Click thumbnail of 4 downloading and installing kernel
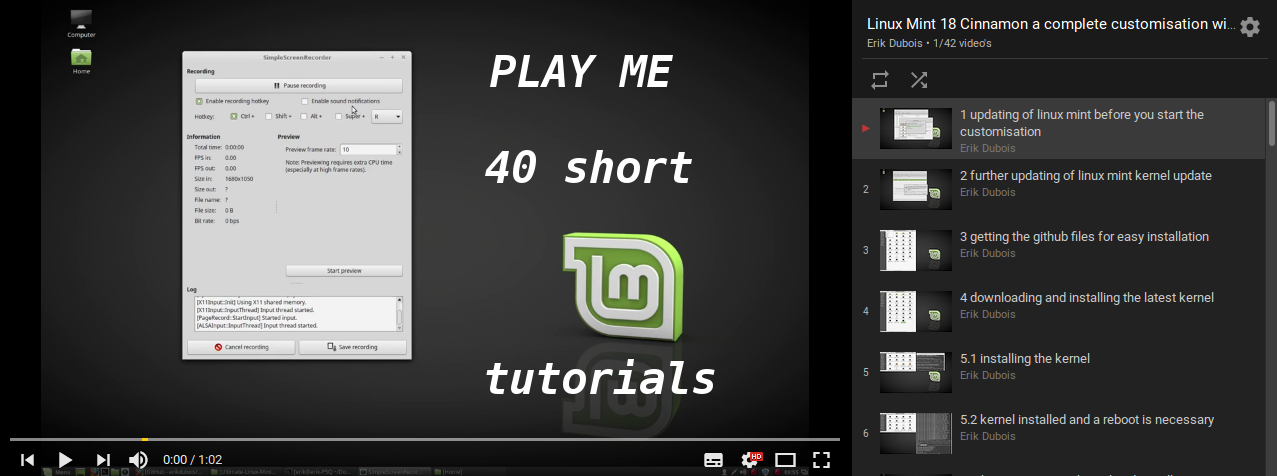1277x476 pixels. tap(916, 311)
